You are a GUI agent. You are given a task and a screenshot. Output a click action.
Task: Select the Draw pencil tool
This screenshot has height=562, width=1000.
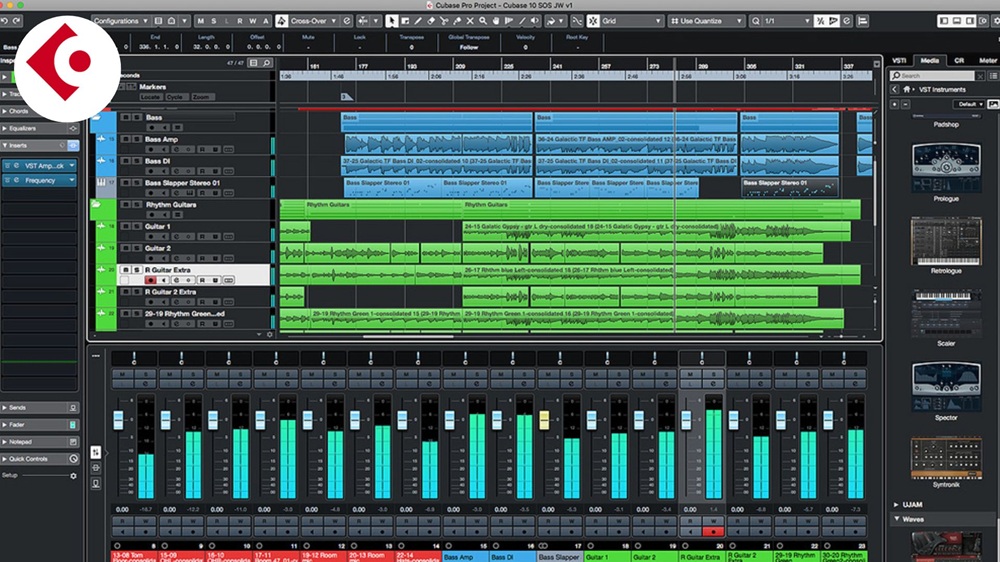point(418,21)
